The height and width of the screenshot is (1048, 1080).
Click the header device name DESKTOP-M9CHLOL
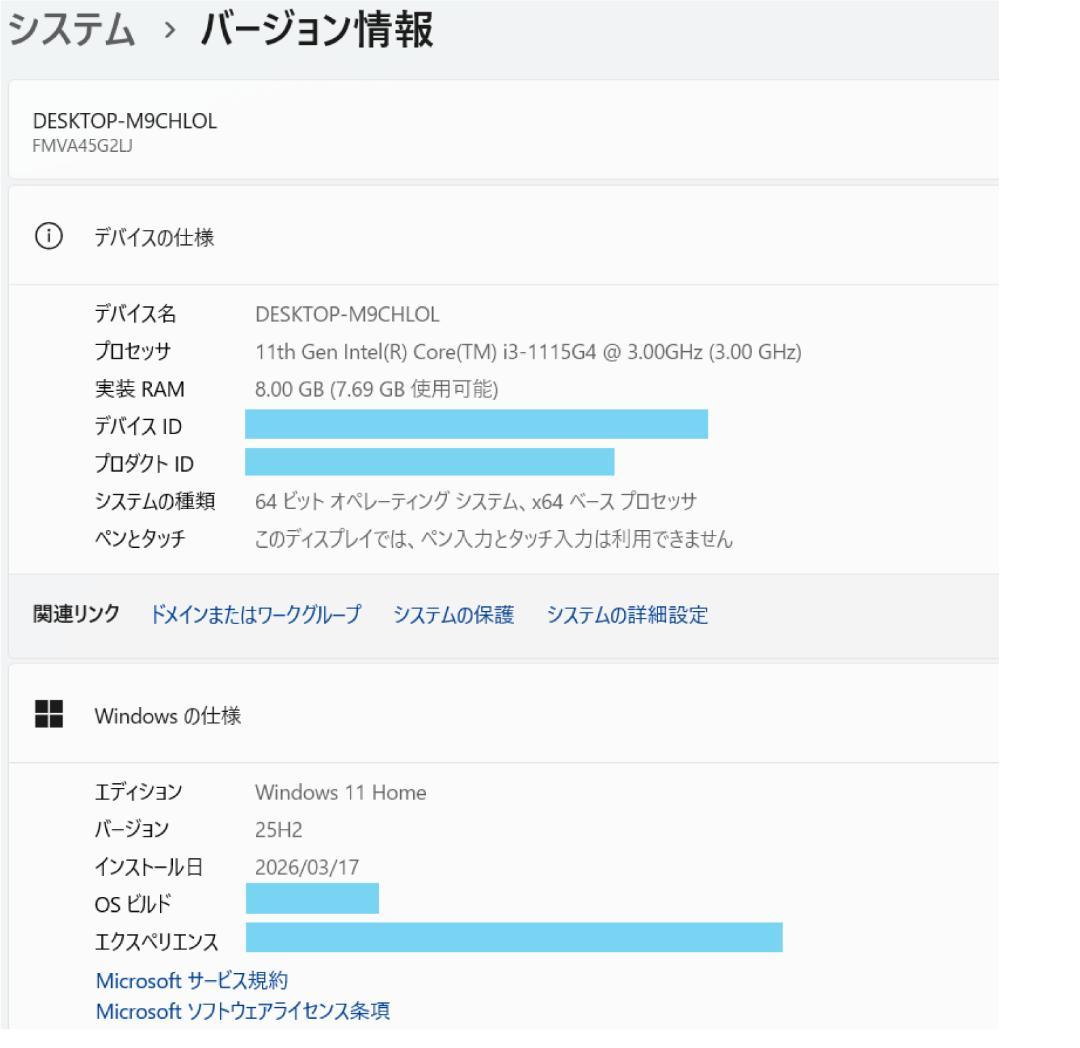(125, 121)
